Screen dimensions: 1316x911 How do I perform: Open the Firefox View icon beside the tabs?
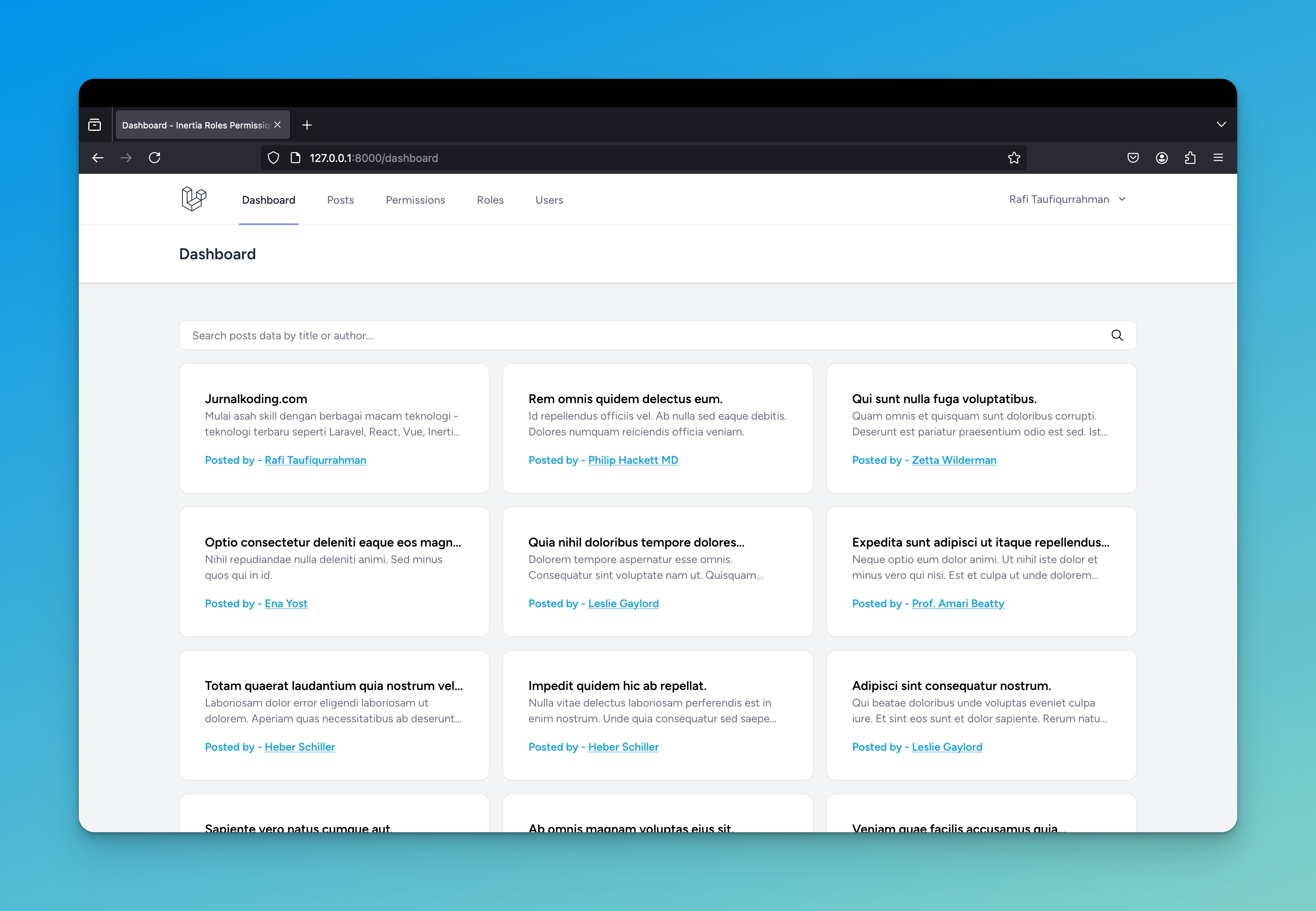click(x=95, y=125)
